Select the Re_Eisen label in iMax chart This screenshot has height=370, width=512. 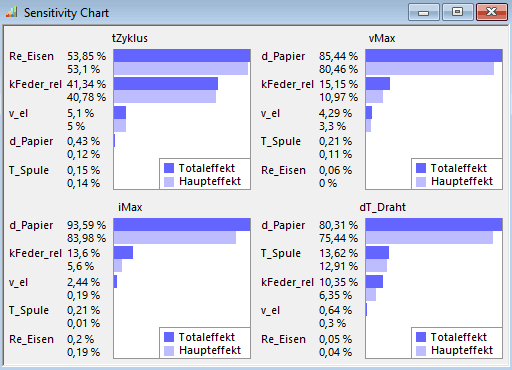(31, 339)
